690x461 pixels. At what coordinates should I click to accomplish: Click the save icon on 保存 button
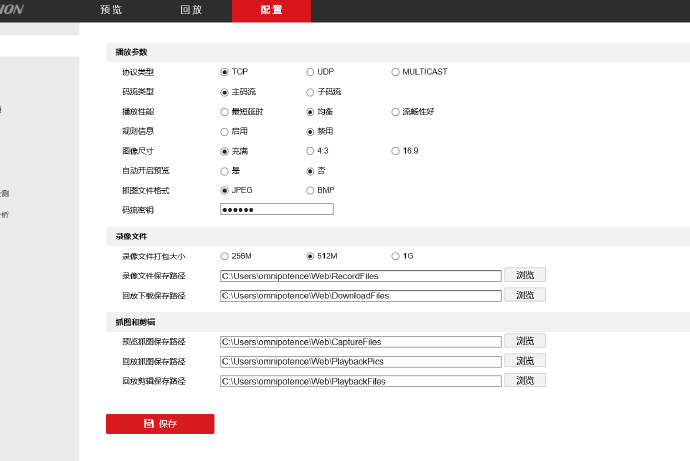point(149,424)
